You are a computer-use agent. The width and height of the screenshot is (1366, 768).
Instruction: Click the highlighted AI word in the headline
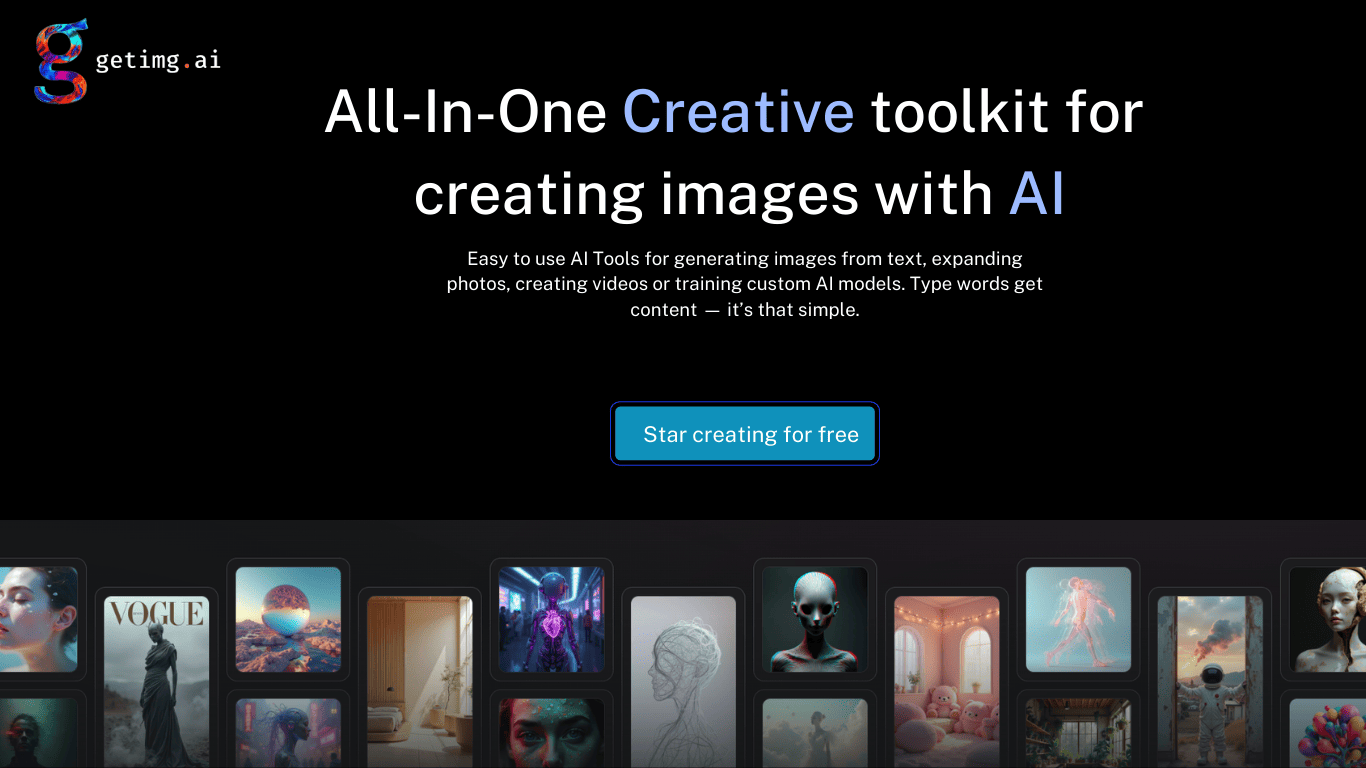[1037, 193]
